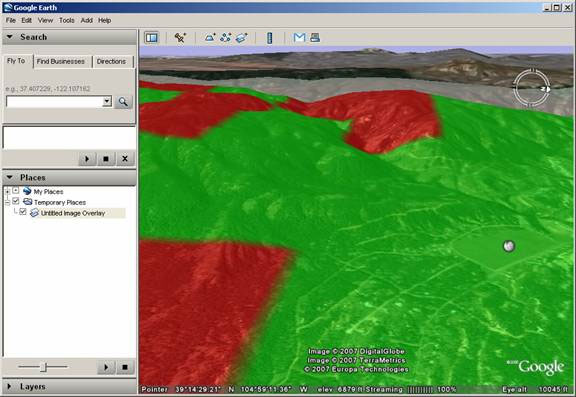Click the overlay transparency slider handle
576x397 pixels.
[43, 367]
